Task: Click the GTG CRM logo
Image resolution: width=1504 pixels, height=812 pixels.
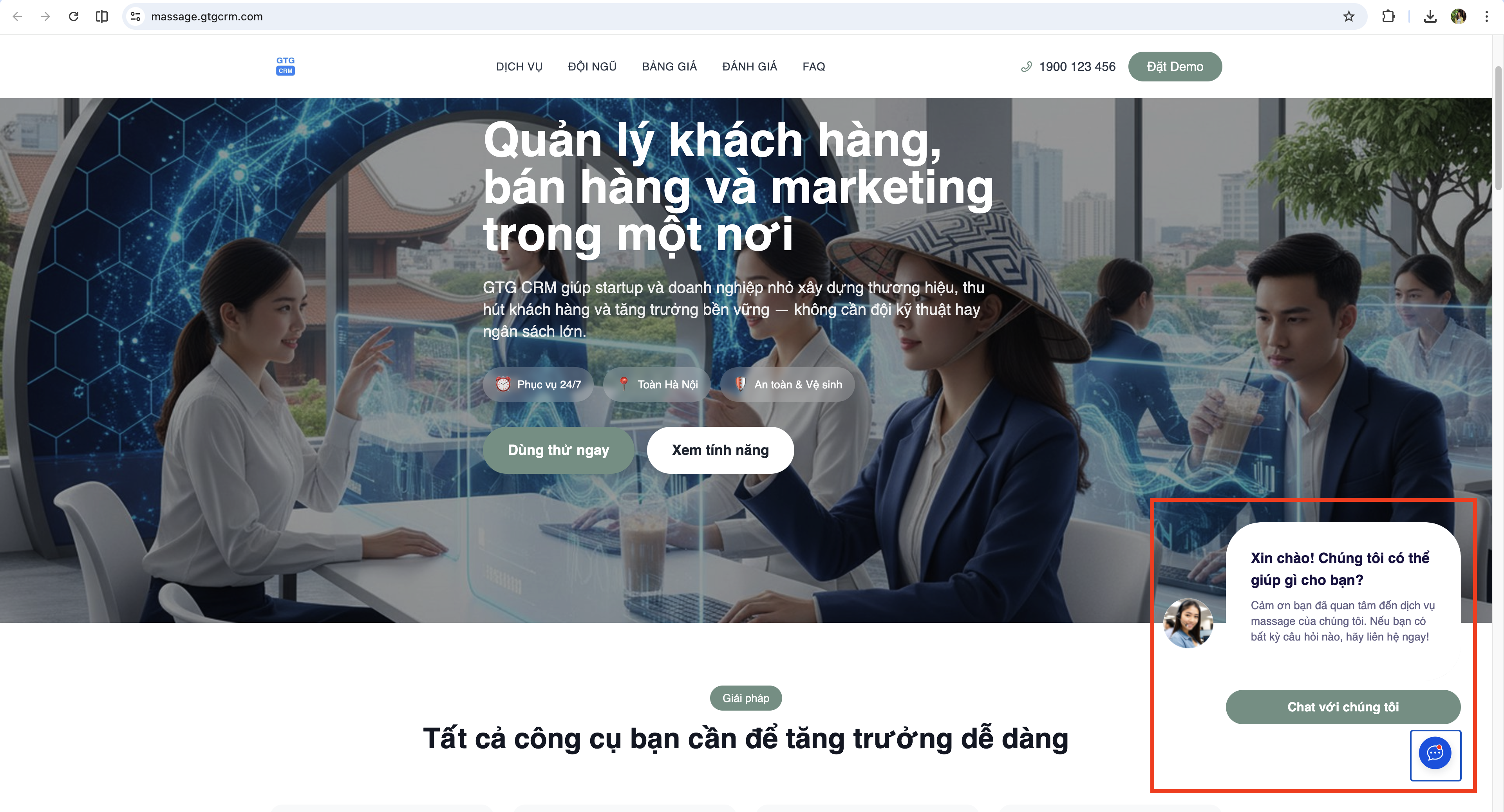Action: click(x=286, y=66)
